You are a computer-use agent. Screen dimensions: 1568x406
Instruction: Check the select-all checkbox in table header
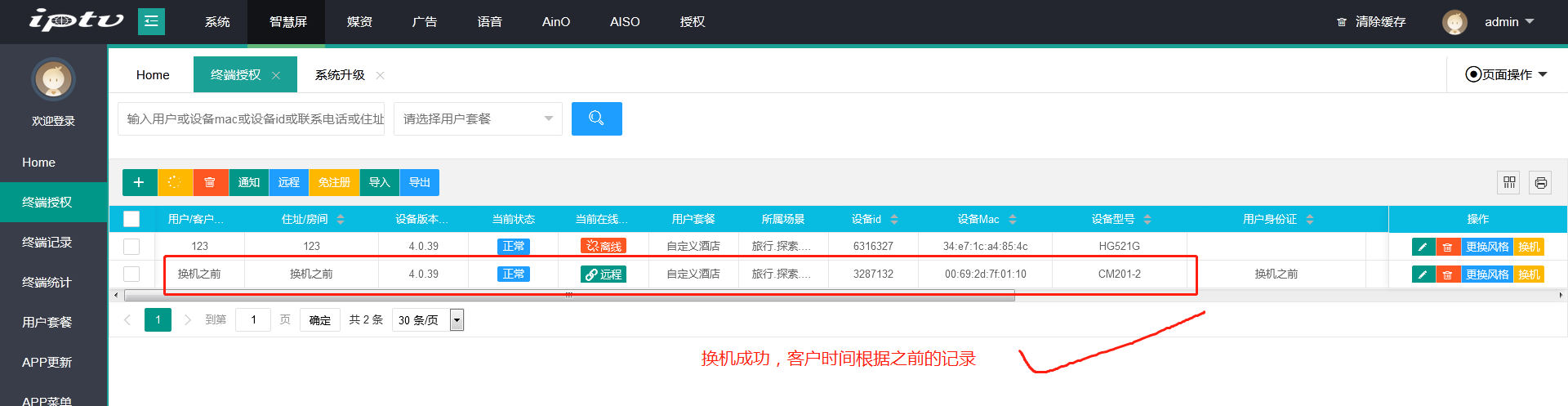click(x=131, y=219)
